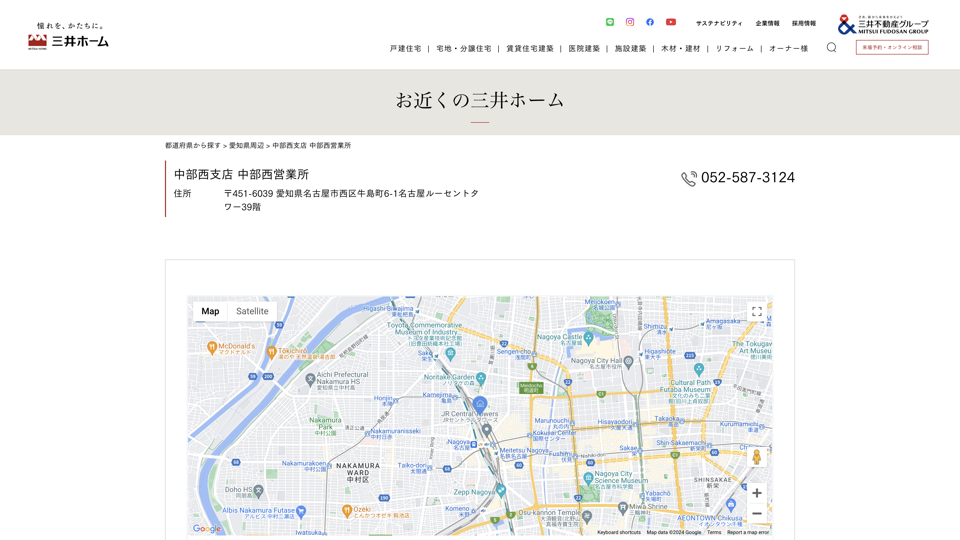
Task: Click the 052-587-3124 phone number
Action: coord(748,178)
